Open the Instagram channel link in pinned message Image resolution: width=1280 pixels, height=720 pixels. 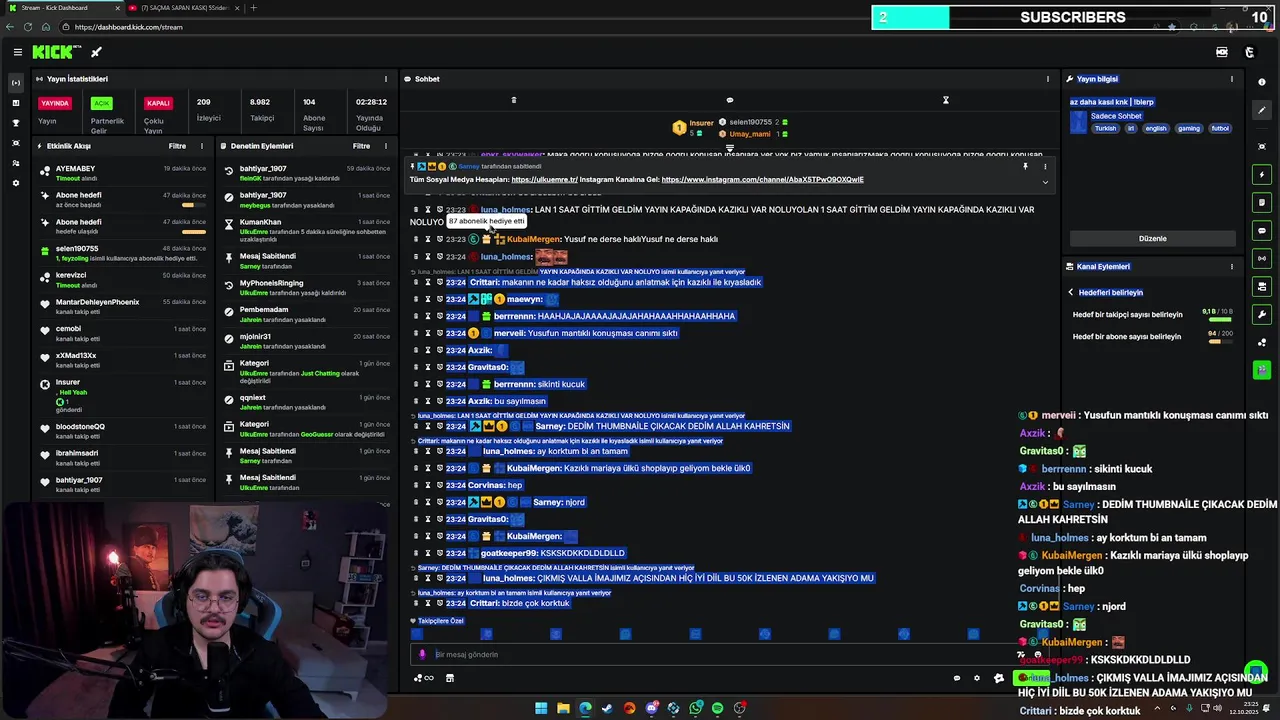point(762,180)
